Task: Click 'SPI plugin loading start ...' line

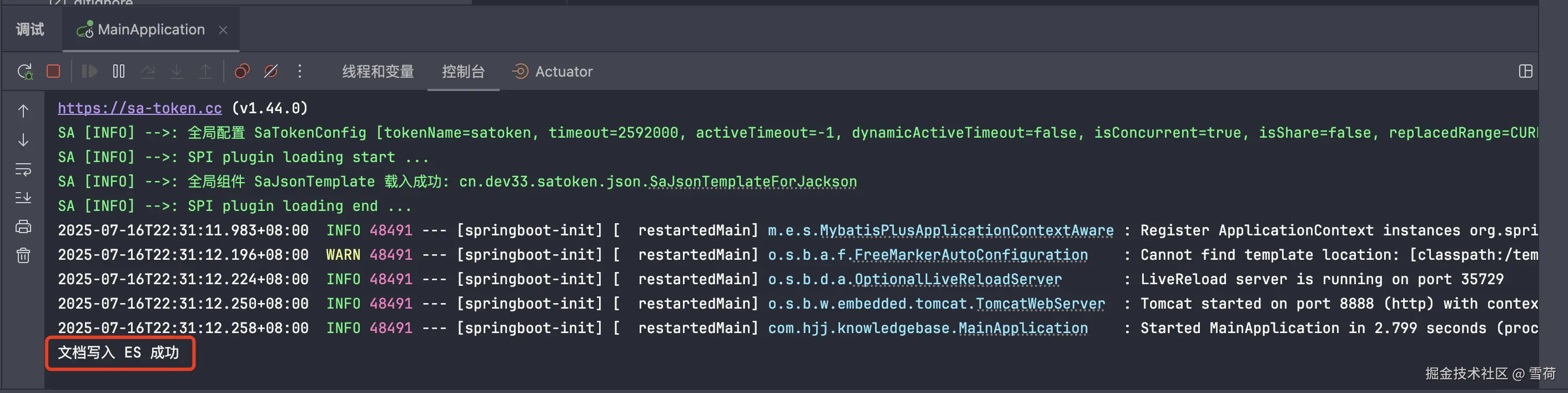Action: [x=308, y=158]
